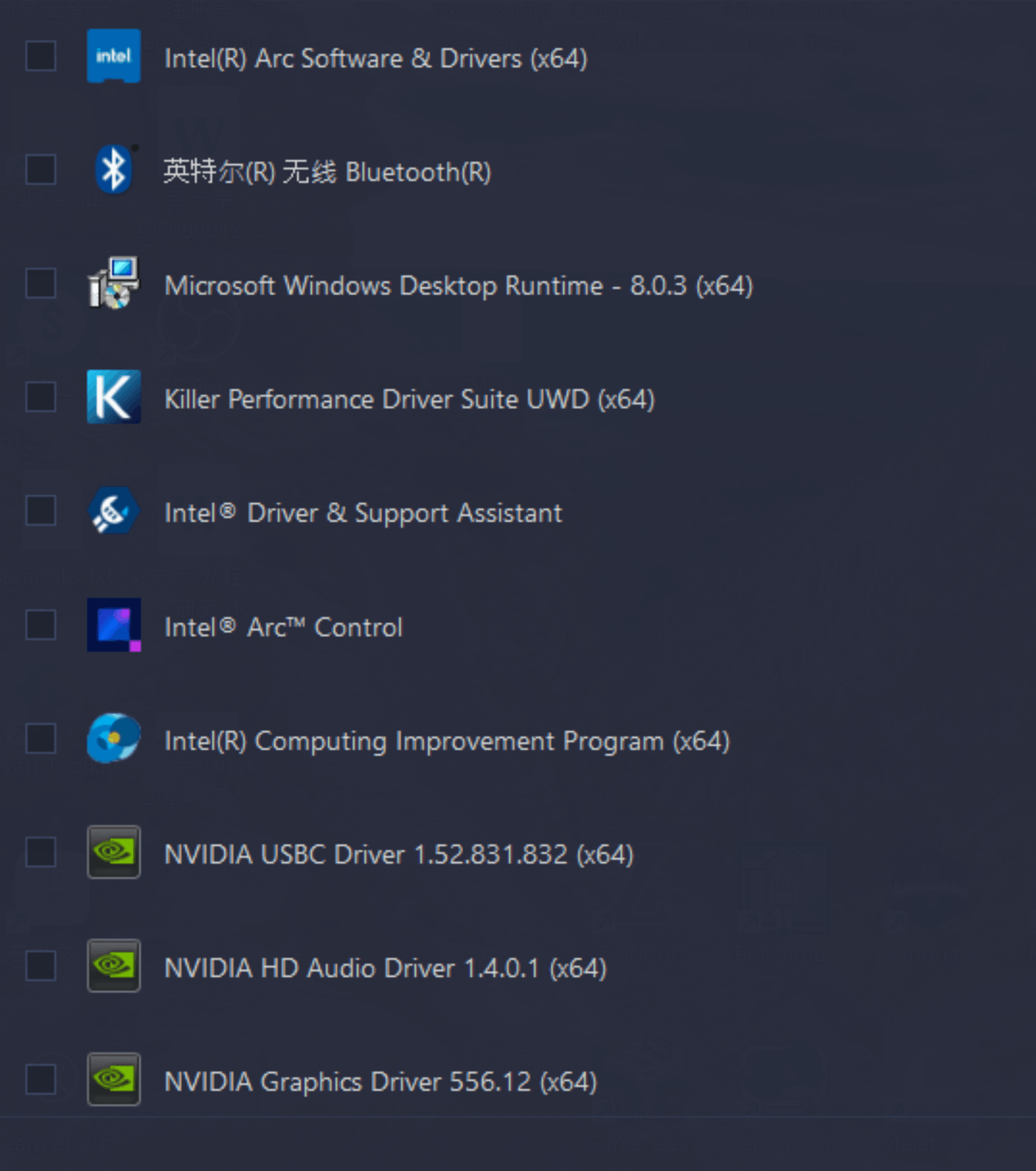
Task: Click the NVIDIA HD Audio Driver icon
Action: [114, 965]
